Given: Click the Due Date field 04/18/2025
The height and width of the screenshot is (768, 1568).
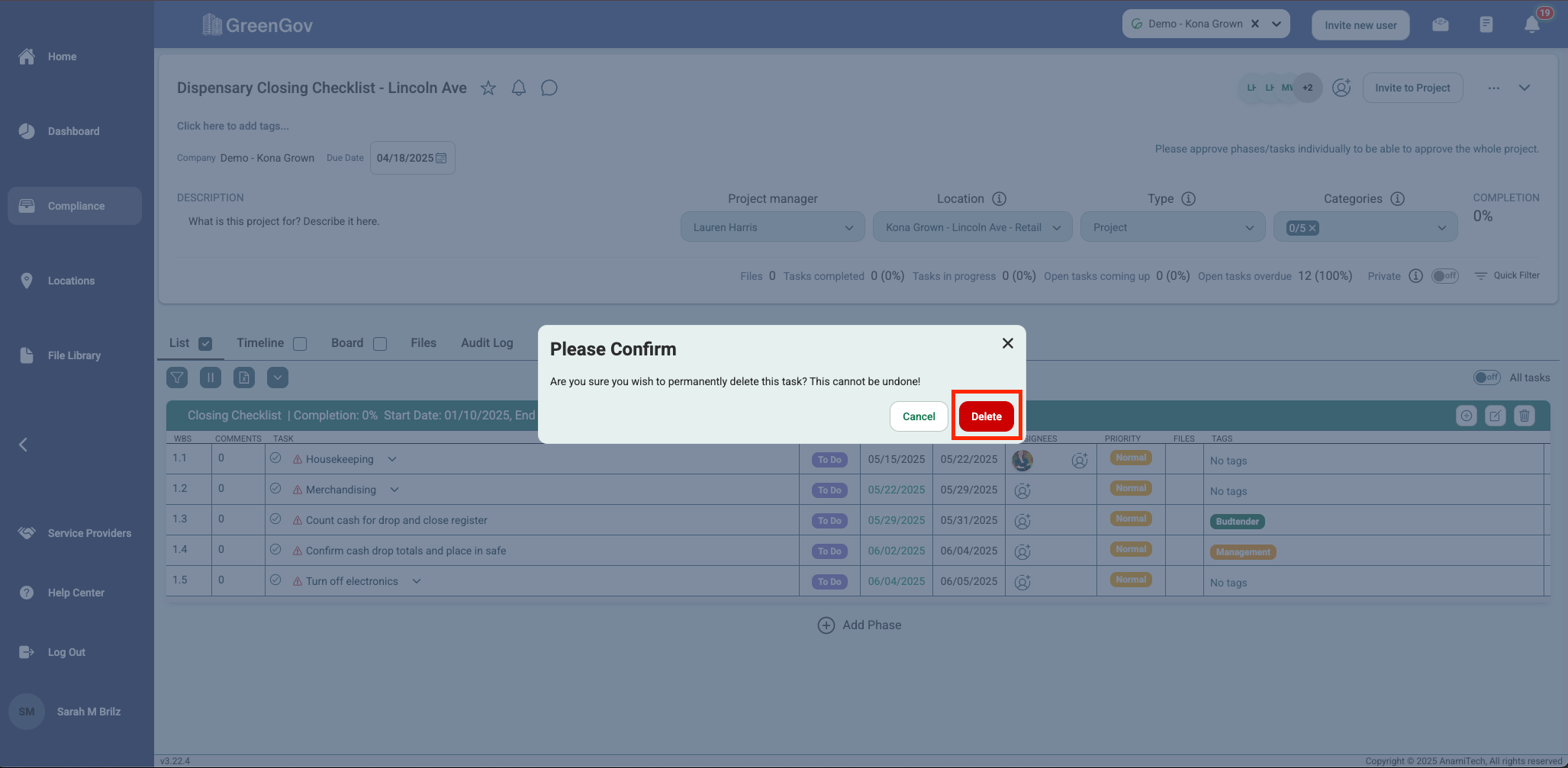Looking at the screenshot, I should 413,158.
